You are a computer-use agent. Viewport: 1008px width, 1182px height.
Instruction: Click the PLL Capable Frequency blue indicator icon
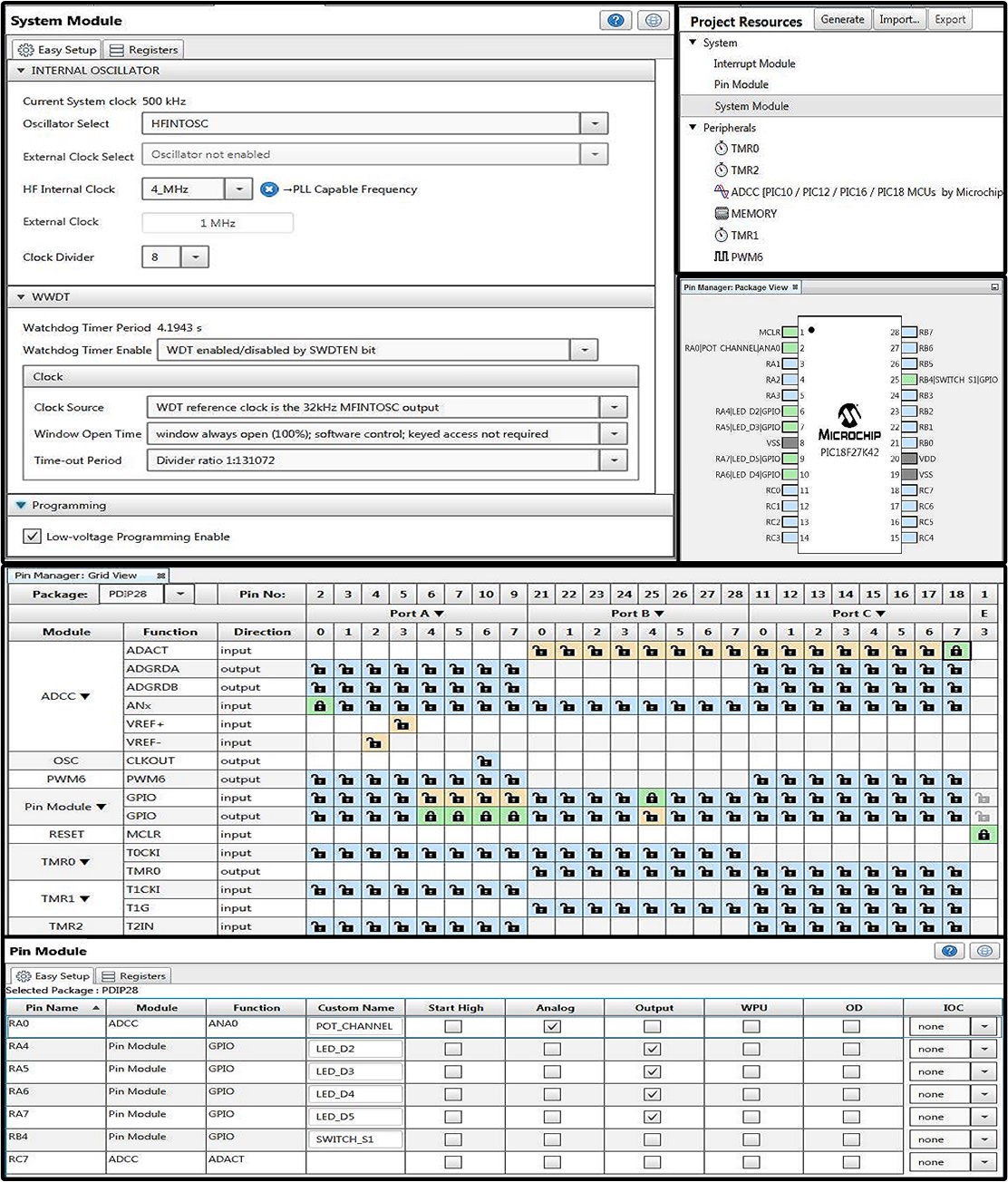pyautogui.click(x=269, y=189)
